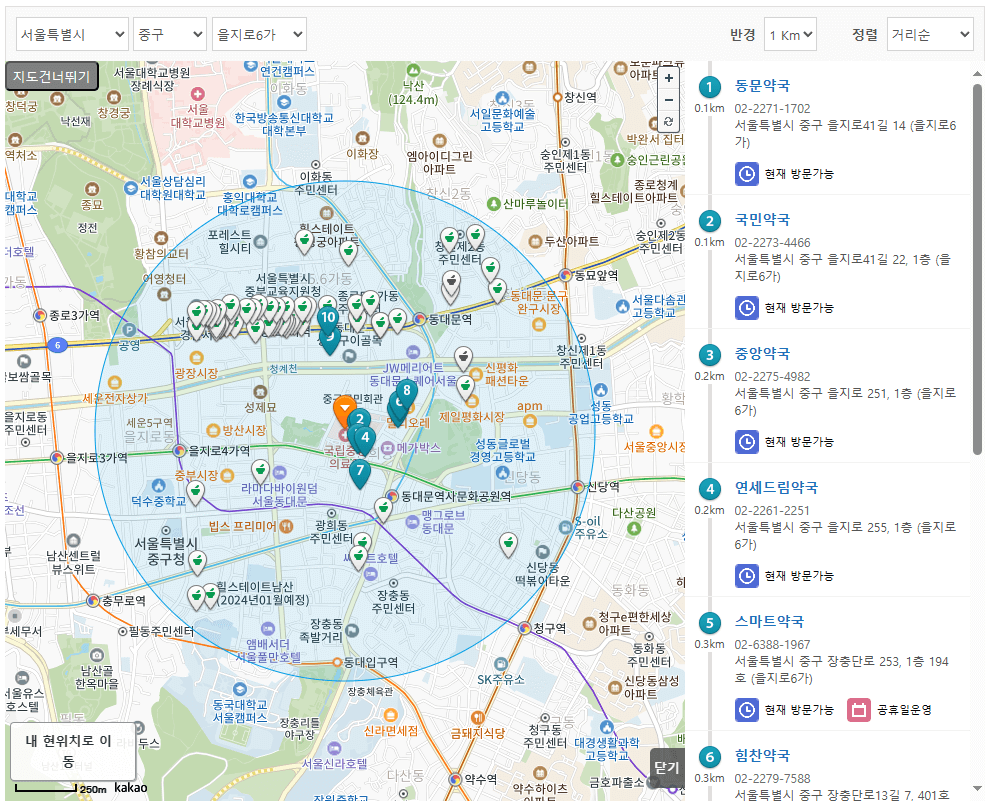Click result number 3 badge for 중앙약국
Image resolution: width=992 pixels, height=812 pixels.
(709, 355)
